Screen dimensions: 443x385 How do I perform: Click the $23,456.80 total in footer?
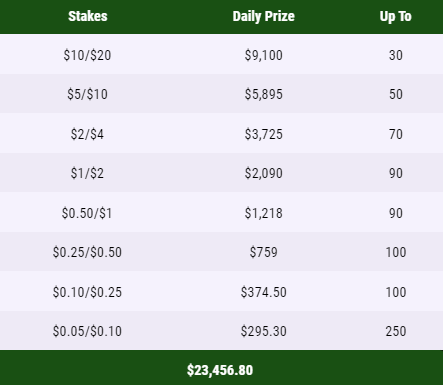click(220, 370)
